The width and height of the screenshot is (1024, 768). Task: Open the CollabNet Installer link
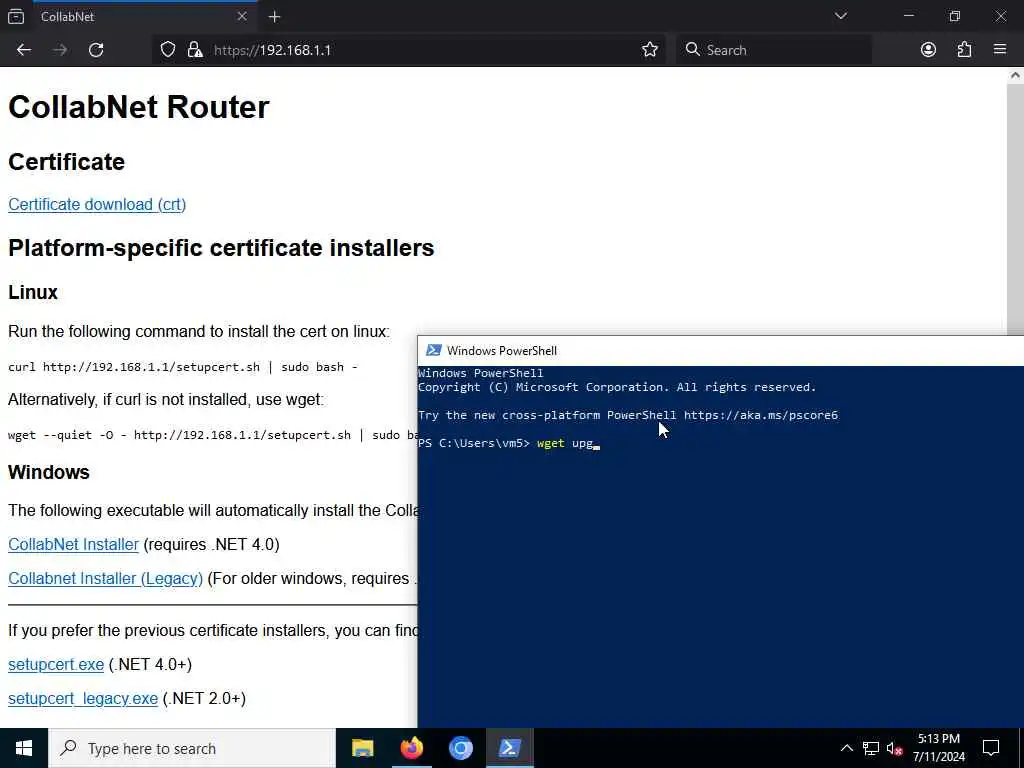[x=73, y=545]
